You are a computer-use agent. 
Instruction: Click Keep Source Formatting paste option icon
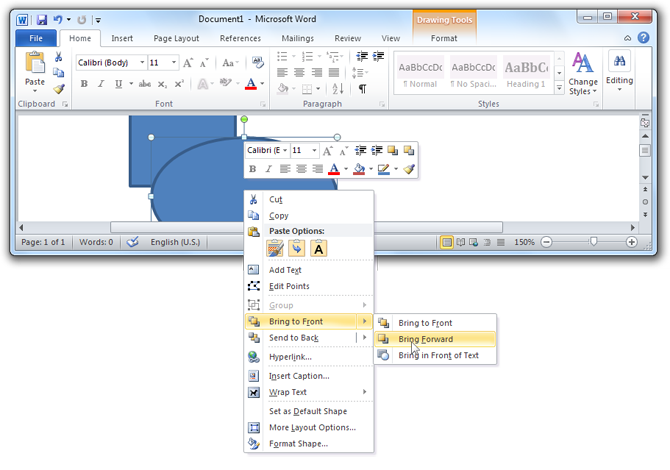click(x=275, y=248)
